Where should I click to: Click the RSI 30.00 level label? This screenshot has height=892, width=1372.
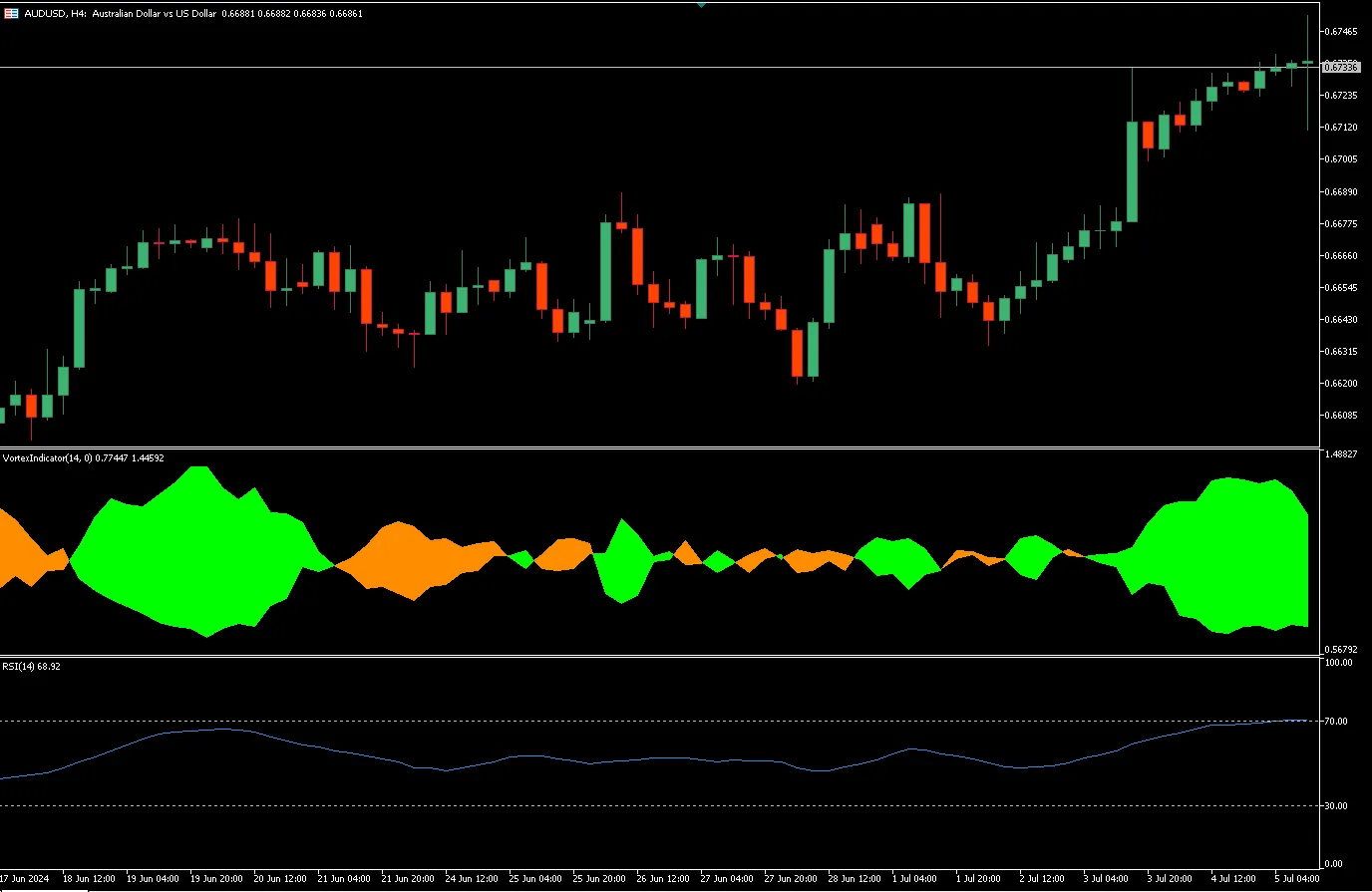tap(1336, 806)
